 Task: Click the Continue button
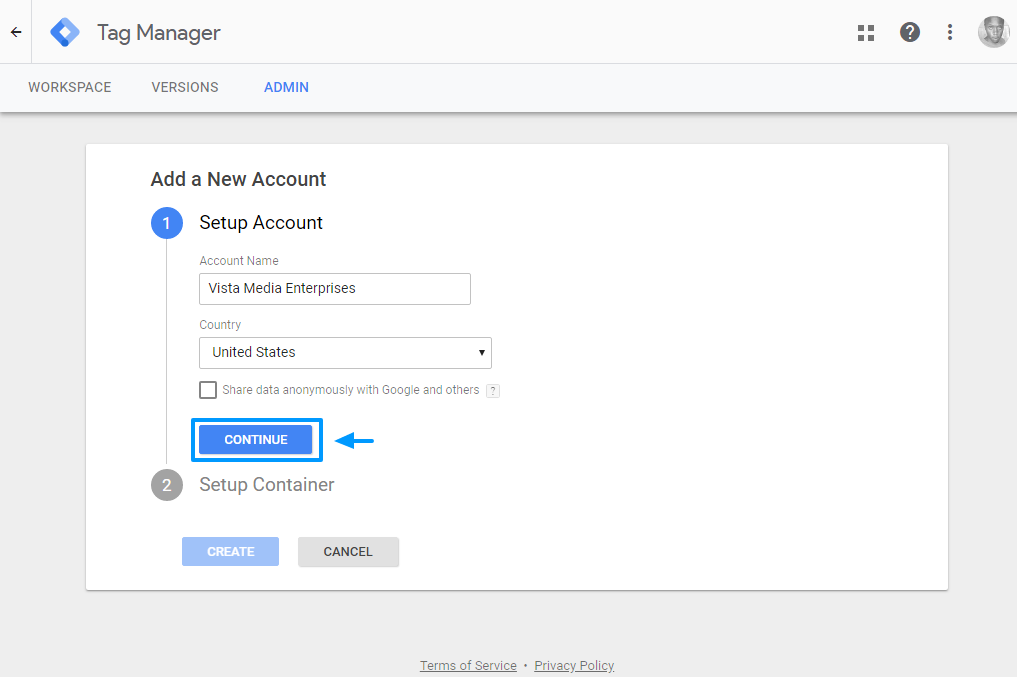click(x=256, y=440)
